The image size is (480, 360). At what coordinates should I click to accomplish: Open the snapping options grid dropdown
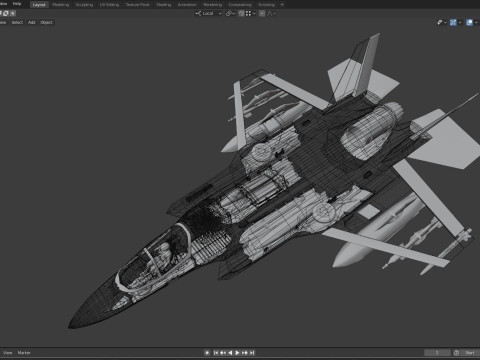(x=250, y=13)
